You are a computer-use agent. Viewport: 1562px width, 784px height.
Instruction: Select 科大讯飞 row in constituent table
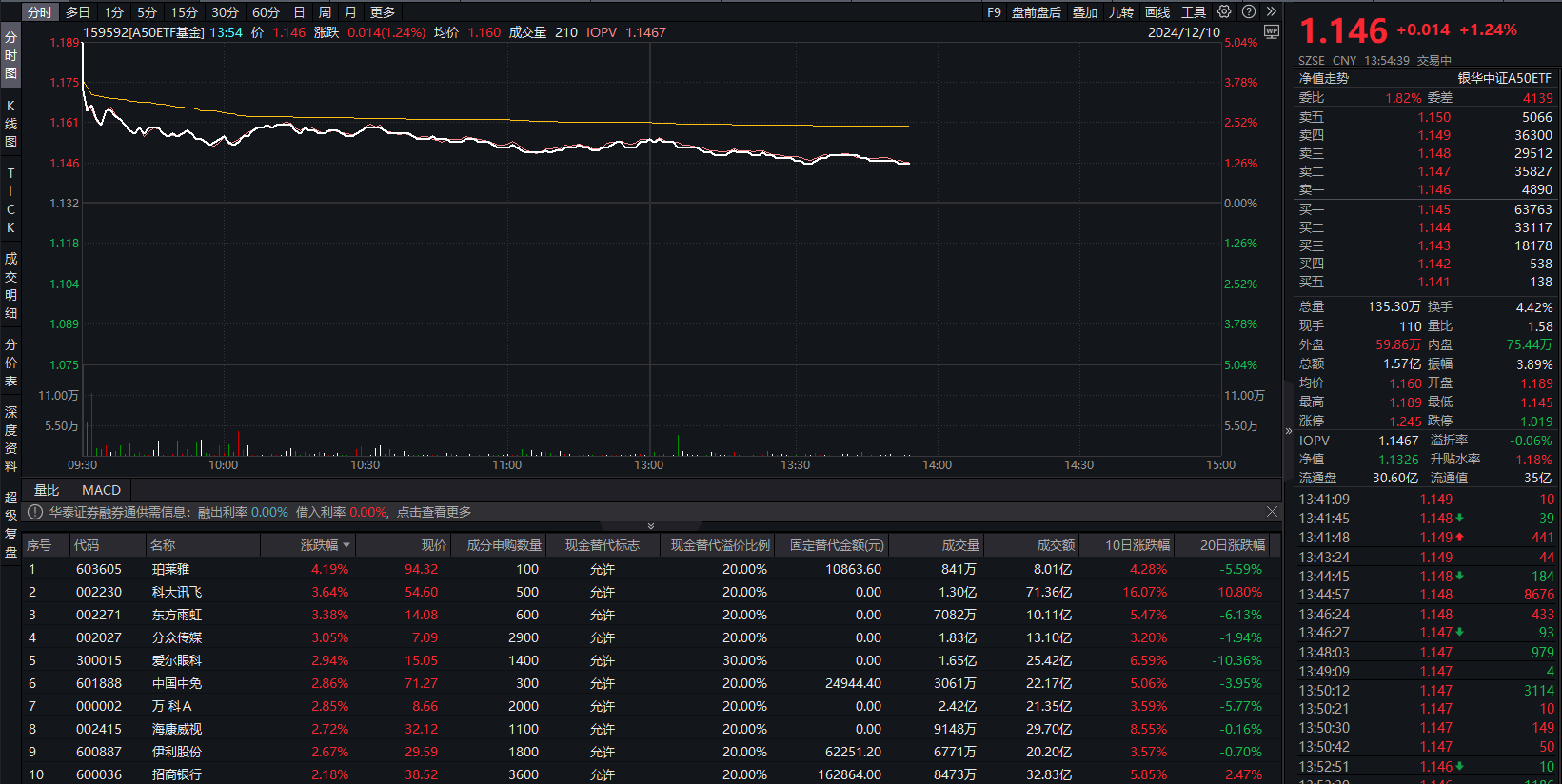click(x=177, y=592)
